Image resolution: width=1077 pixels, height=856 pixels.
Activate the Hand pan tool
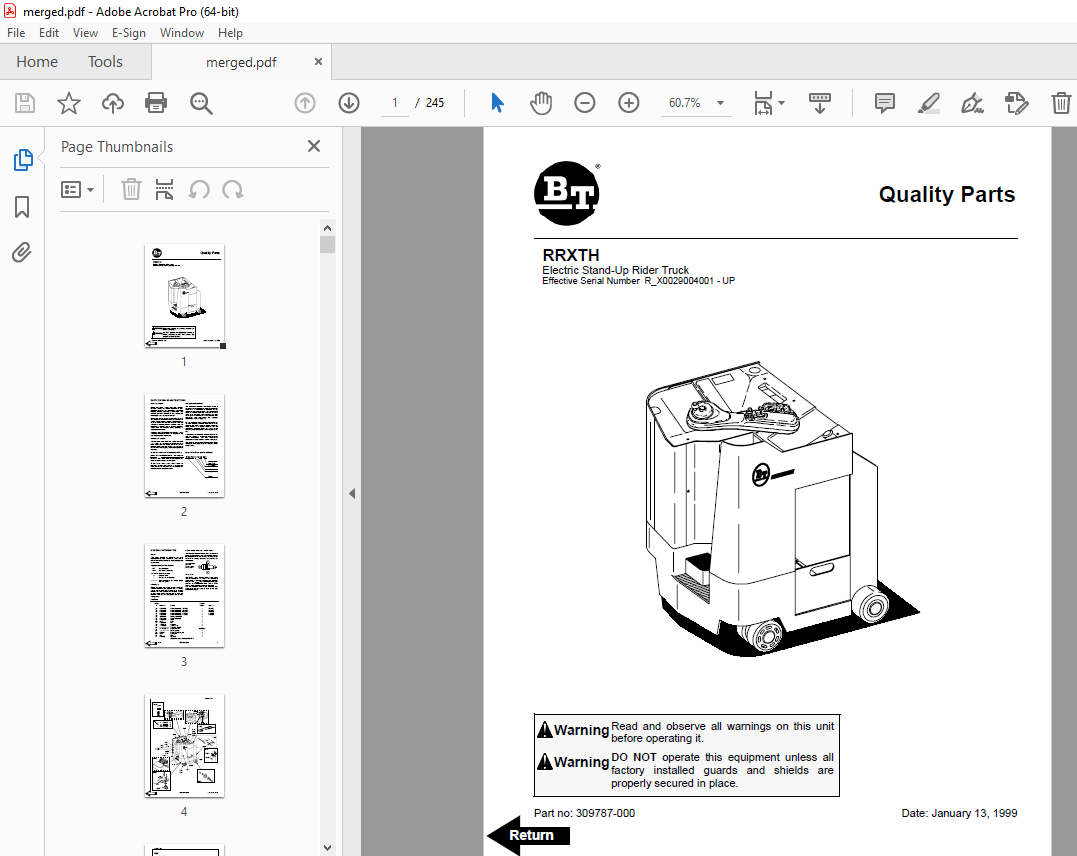(541, 103)
